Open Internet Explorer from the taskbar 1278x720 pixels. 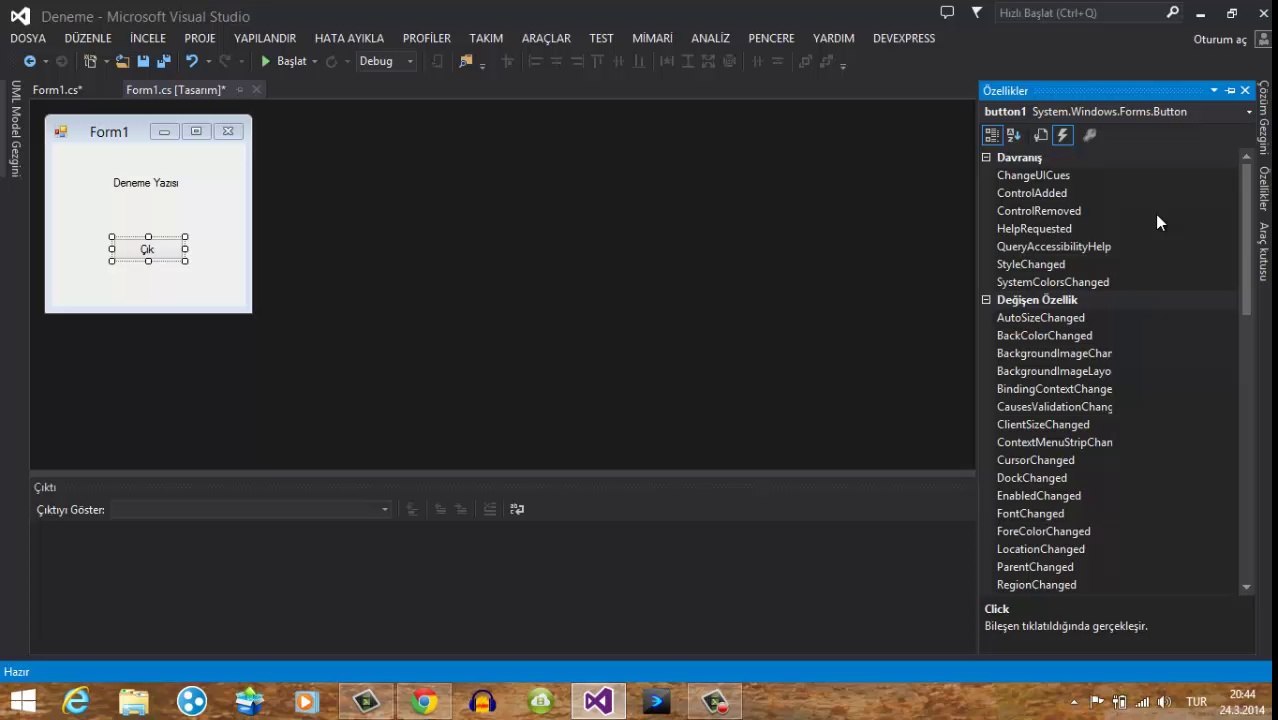click(x=76, y=702)
